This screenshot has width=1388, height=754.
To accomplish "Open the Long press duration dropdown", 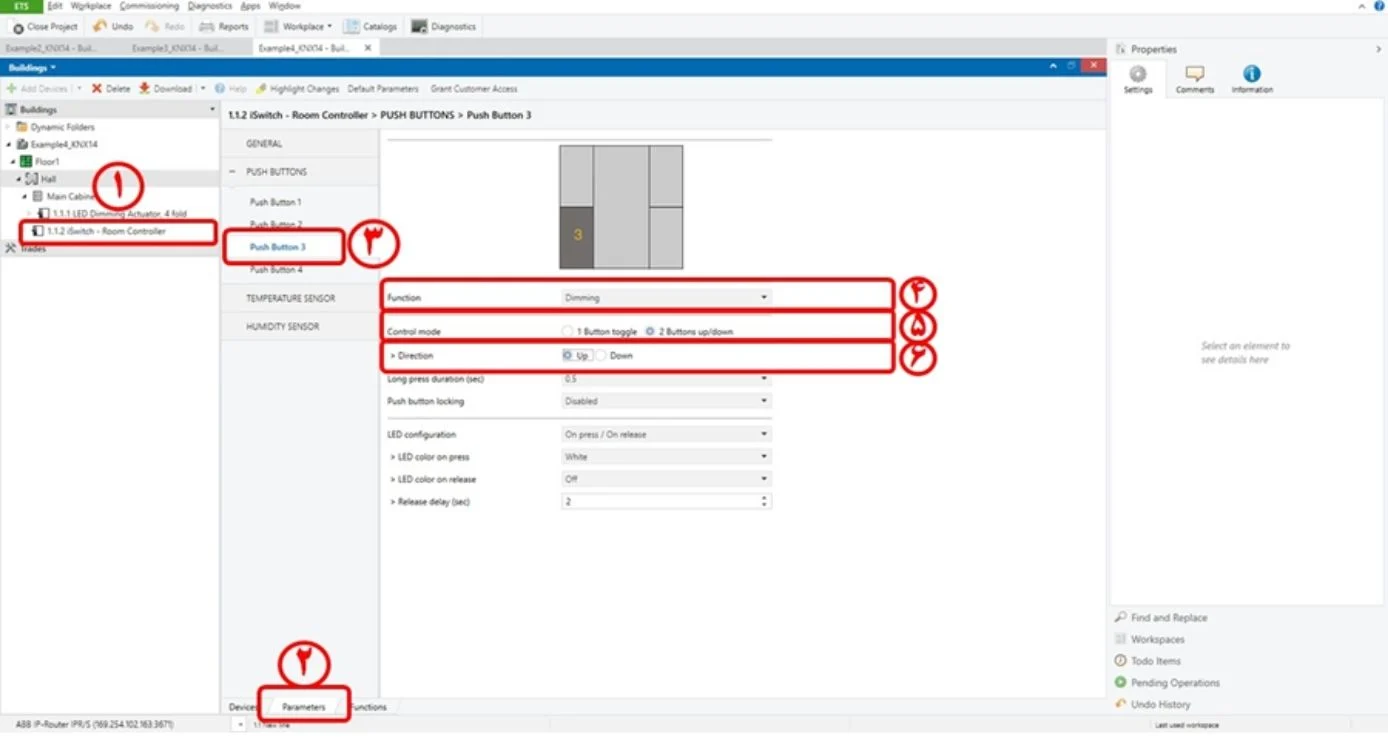I will (666, 379).
